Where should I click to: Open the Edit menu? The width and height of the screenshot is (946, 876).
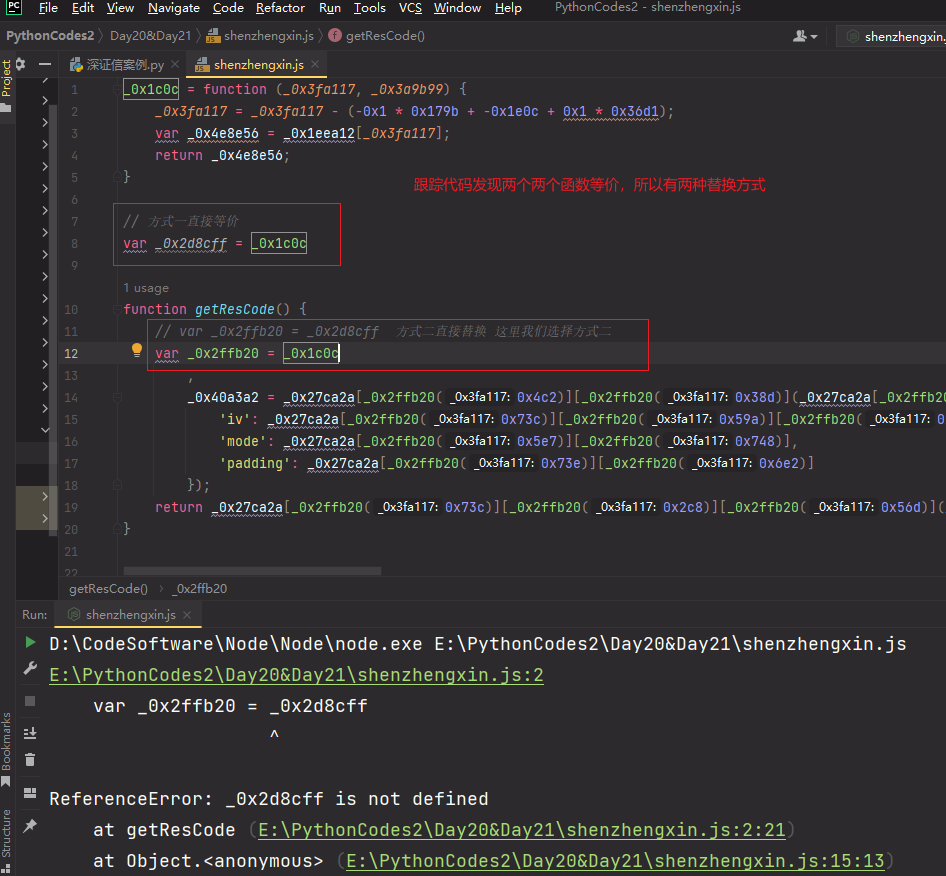83,8
